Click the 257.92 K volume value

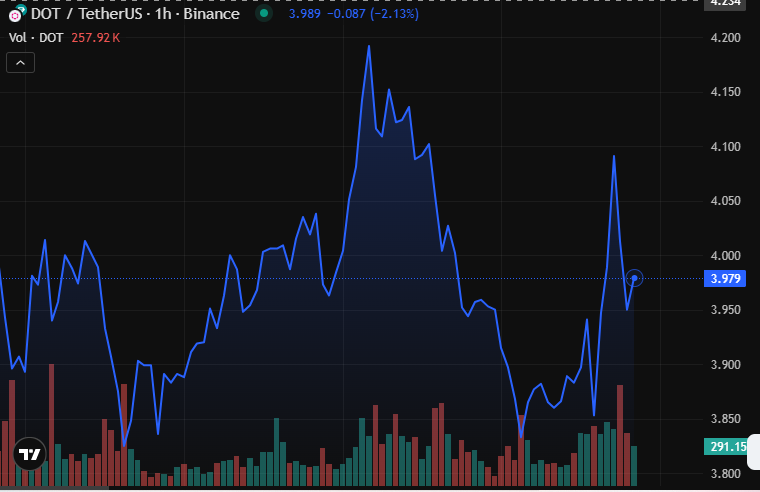(95, 38)
